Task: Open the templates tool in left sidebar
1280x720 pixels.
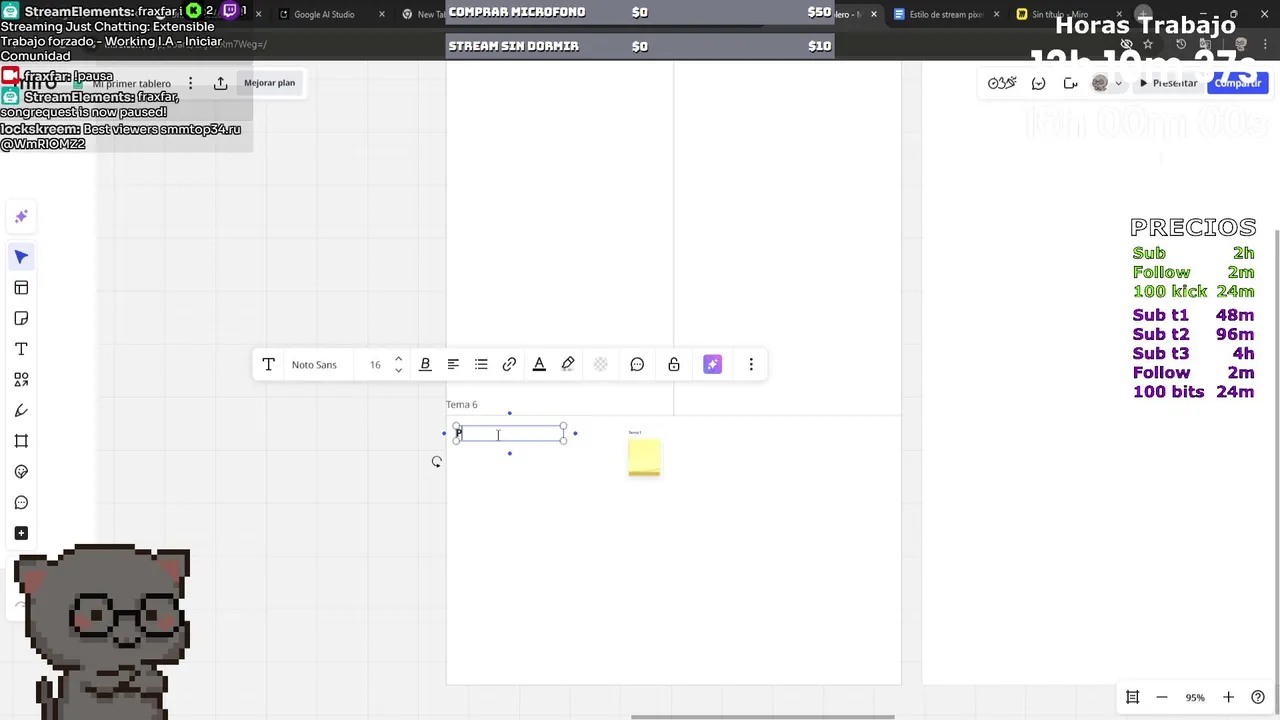Action: click(21, 288)
